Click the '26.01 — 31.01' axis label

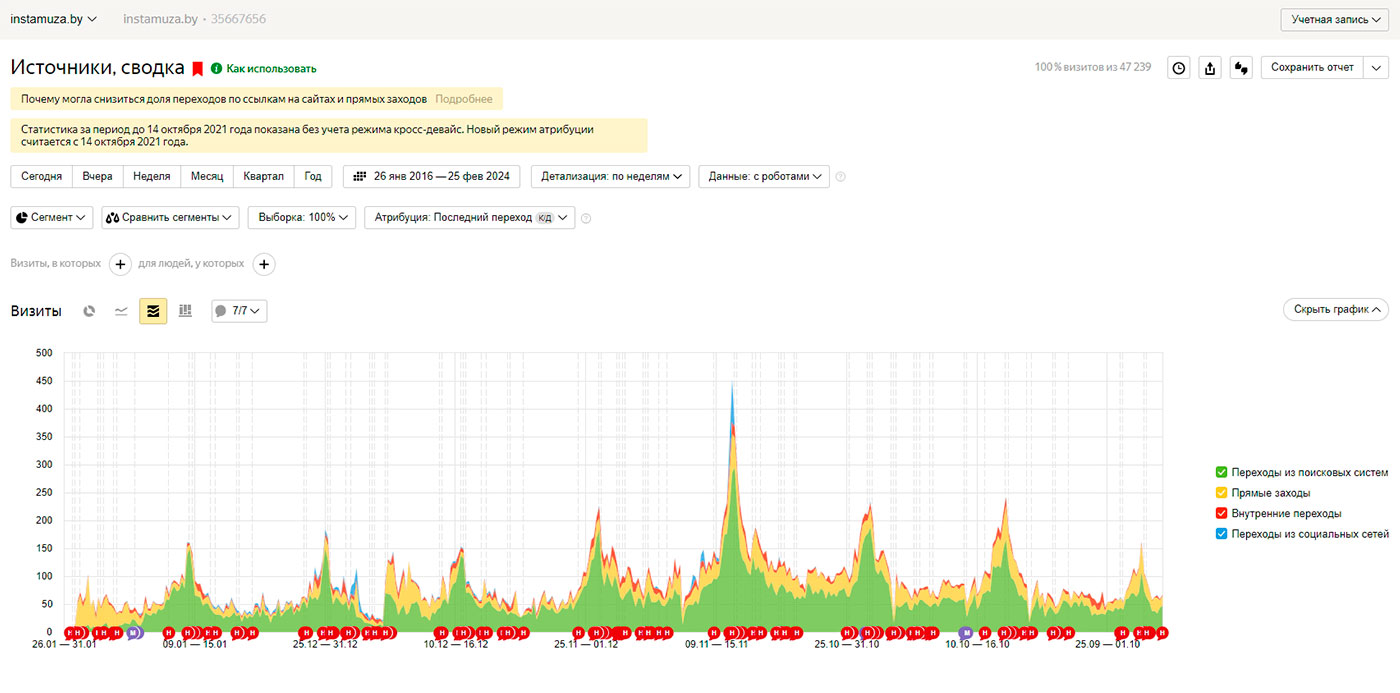(63, 645)
